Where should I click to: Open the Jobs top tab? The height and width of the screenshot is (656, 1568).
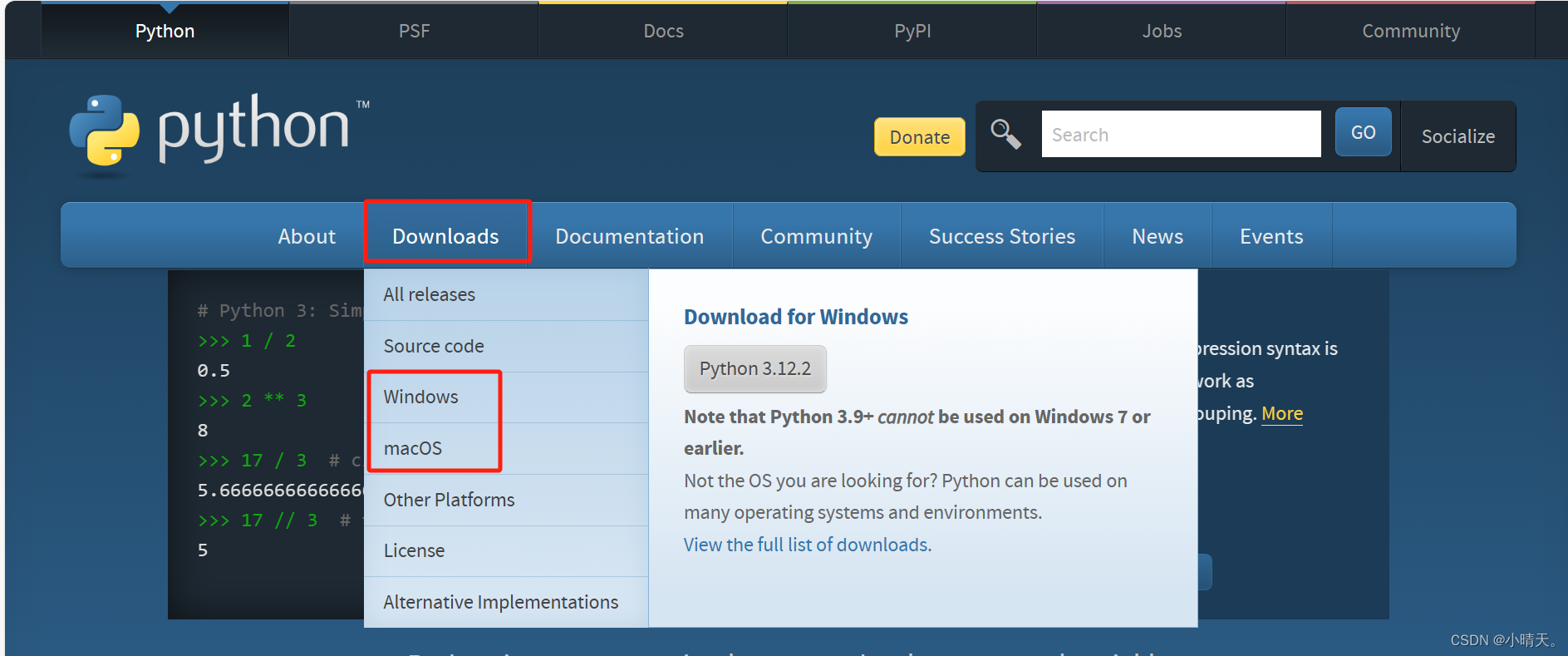click(x=1162, y=31)
